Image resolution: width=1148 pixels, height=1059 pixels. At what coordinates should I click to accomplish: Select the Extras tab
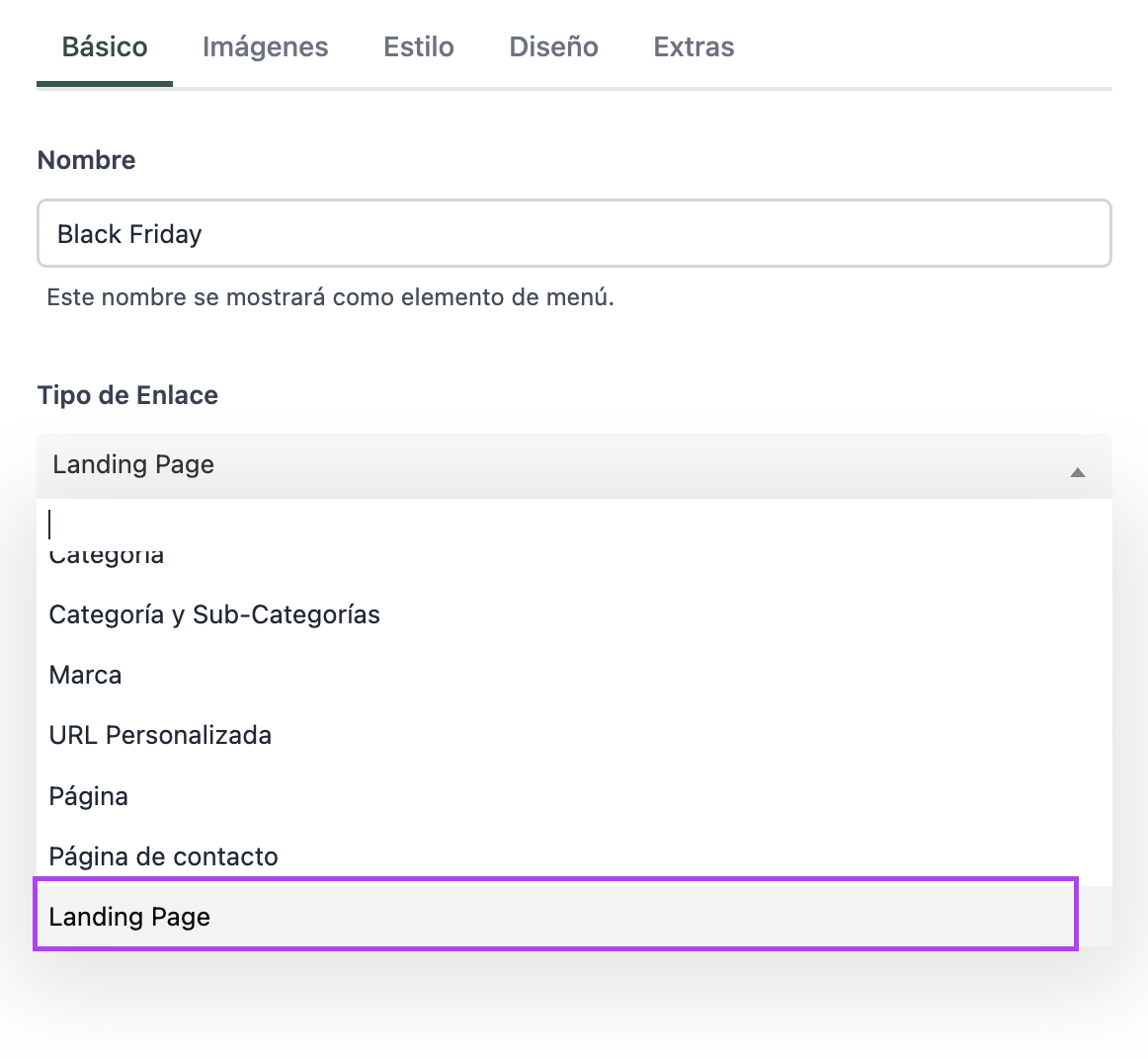pyautogui.click(x=694, y=47)
